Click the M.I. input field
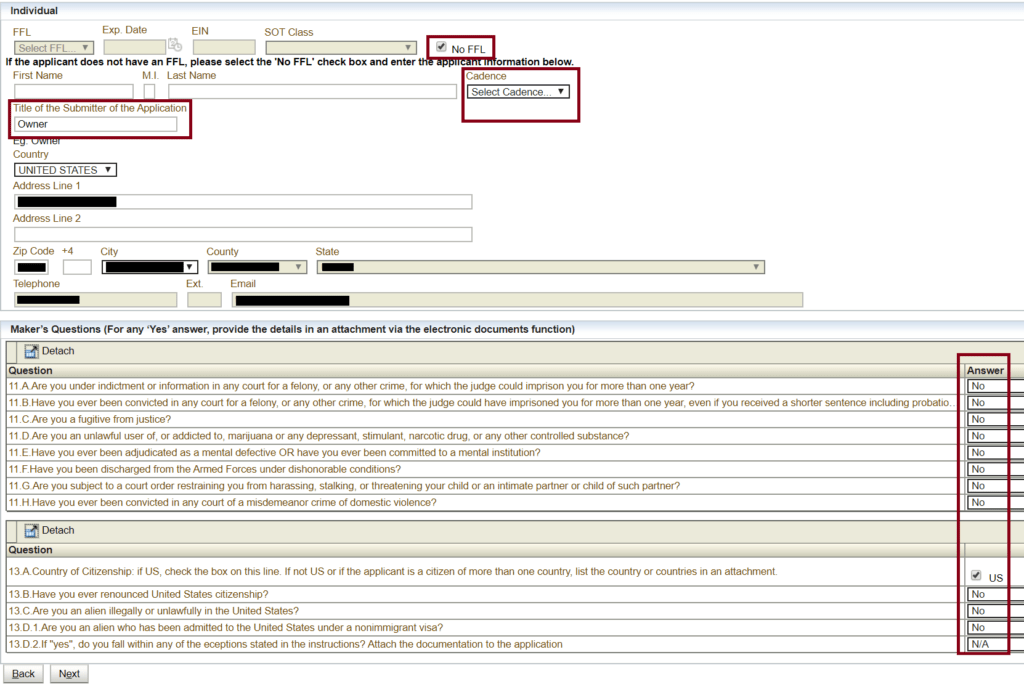The height and width of the screenshot is (692, 1024). (150, 91)
